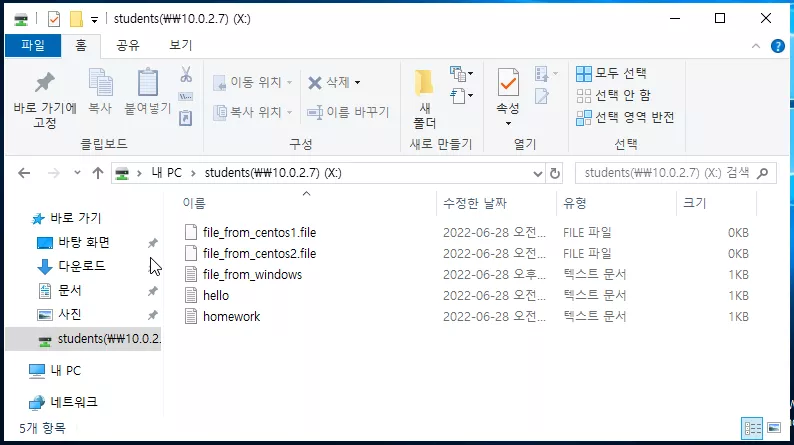Select the file_from_windows text document
This screenshot has width=794, height=445.
coord(252,274)
